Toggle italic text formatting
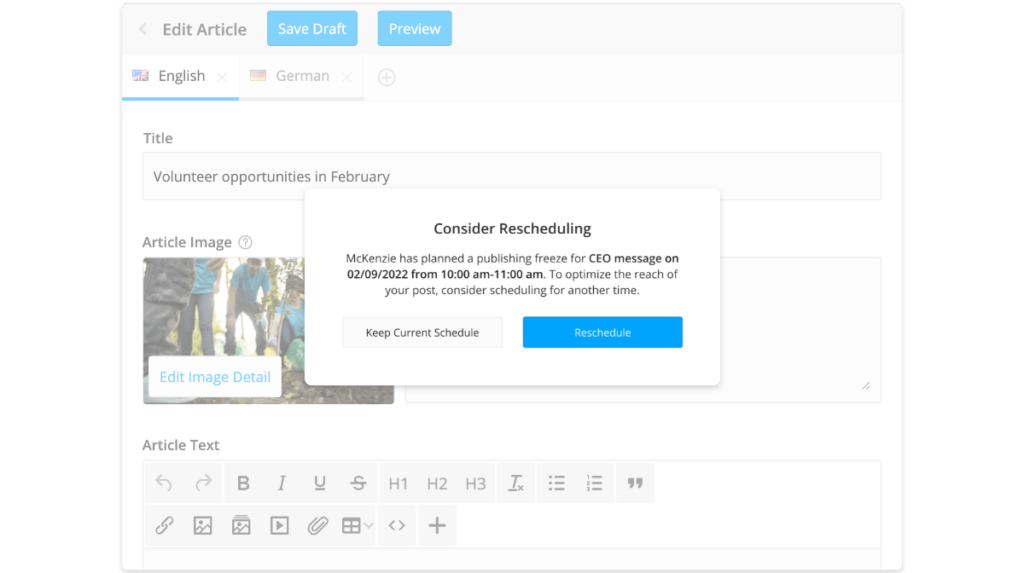1024x573 pixels. [x=281, y=483]
